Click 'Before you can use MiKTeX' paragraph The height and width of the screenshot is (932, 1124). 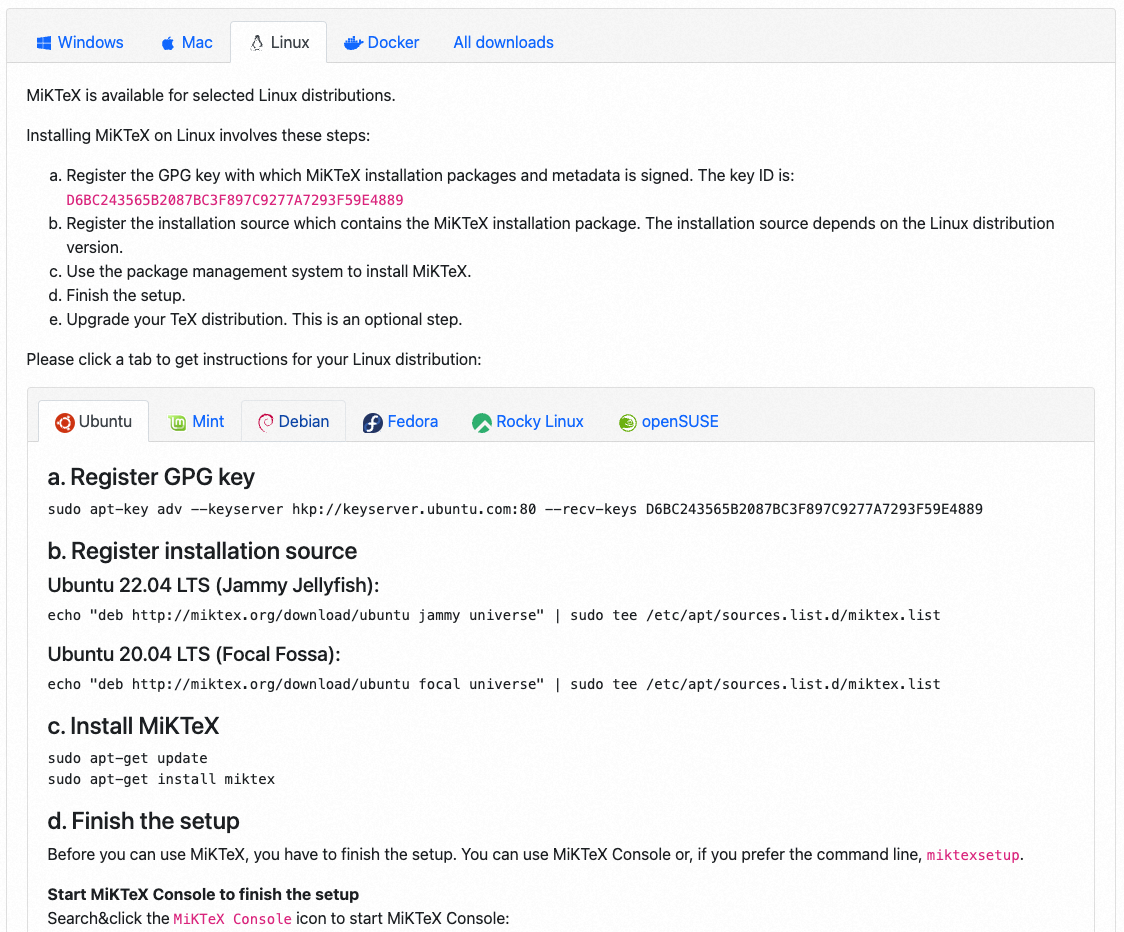click(x=535, y=855)
